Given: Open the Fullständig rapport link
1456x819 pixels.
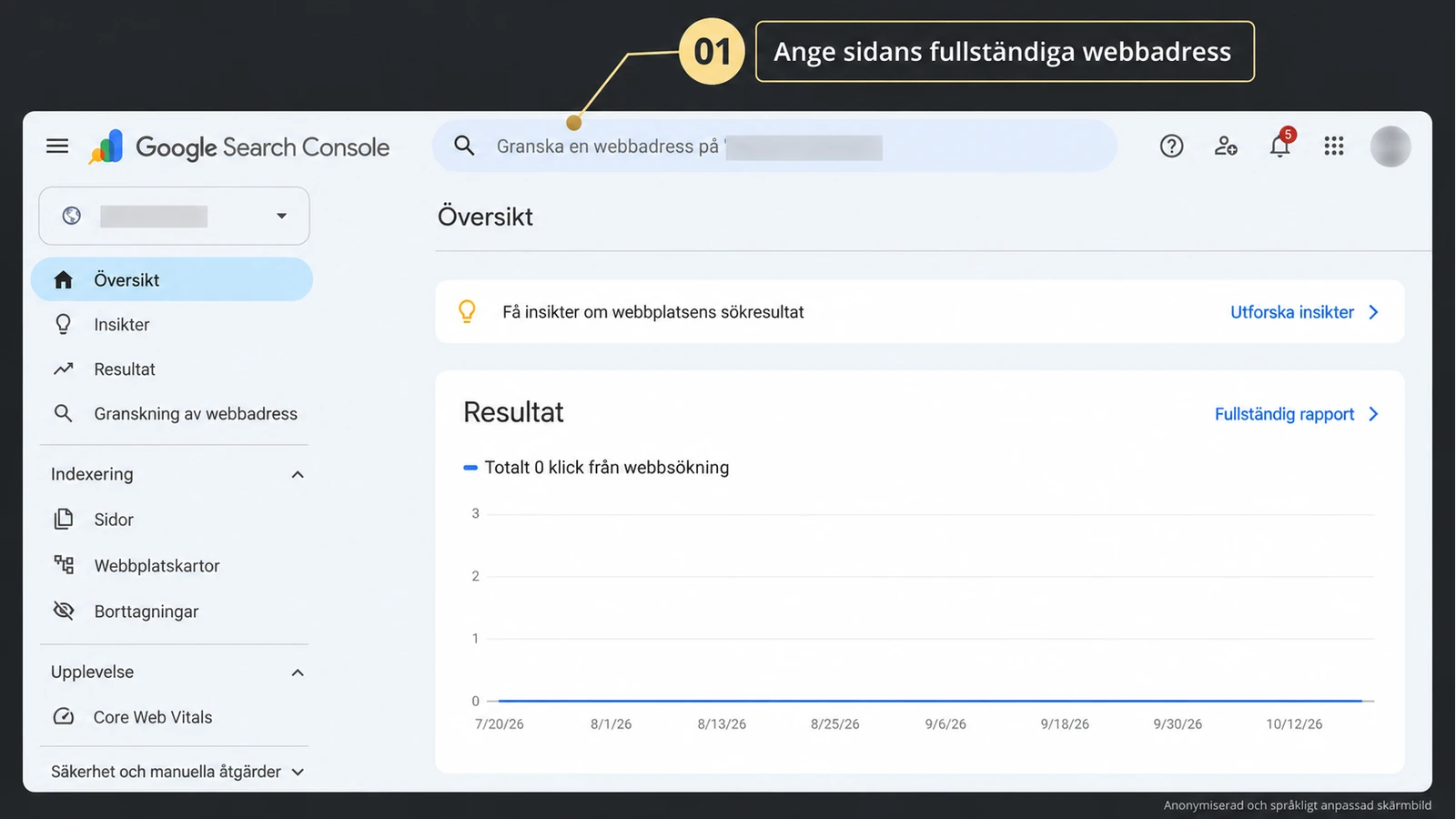Looking at the screenshot, I should pyautogui.click(x=1284, y=414).
